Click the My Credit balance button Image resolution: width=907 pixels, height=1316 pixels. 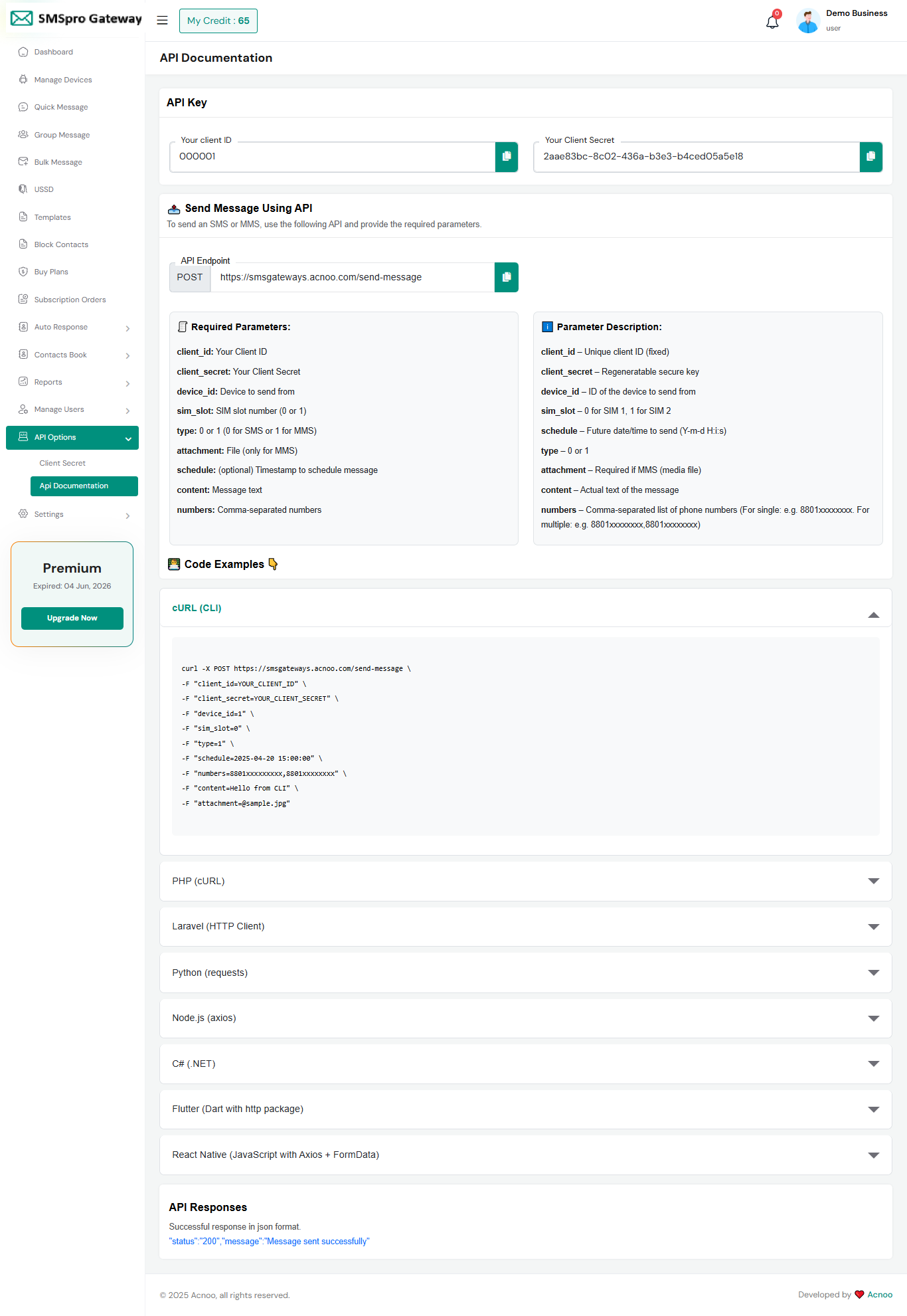(x=218, y=21)
